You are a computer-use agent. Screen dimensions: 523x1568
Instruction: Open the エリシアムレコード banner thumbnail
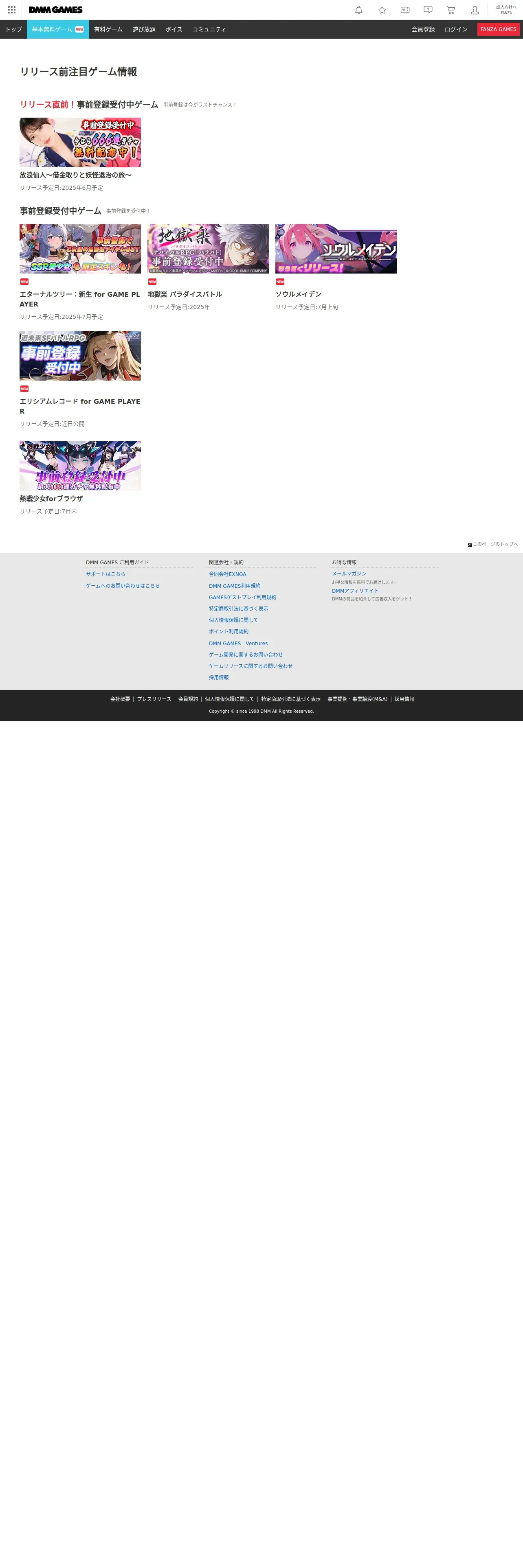[80, 355]
